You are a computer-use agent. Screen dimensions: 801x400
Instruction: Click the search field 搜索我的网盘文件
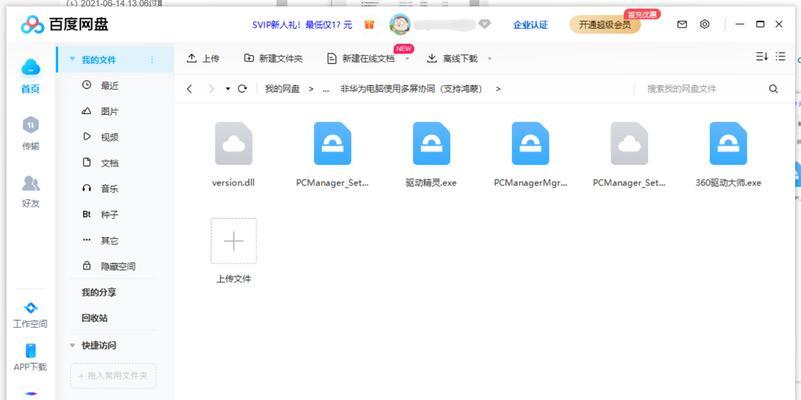[x=700, y=89]
